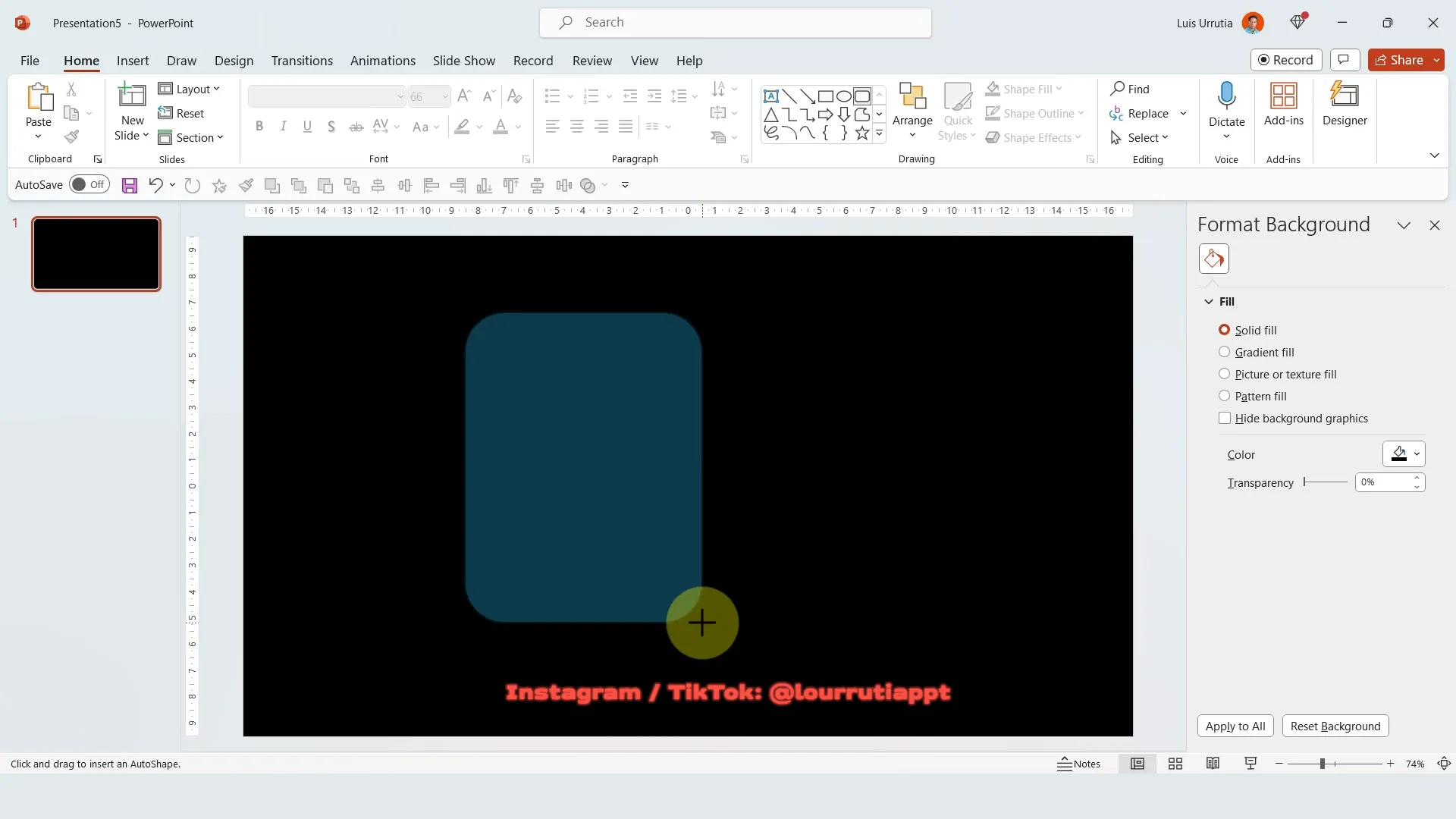Click Fit slide to current window icon
Screen dimensions: 1456x819
coord(1444,764)
